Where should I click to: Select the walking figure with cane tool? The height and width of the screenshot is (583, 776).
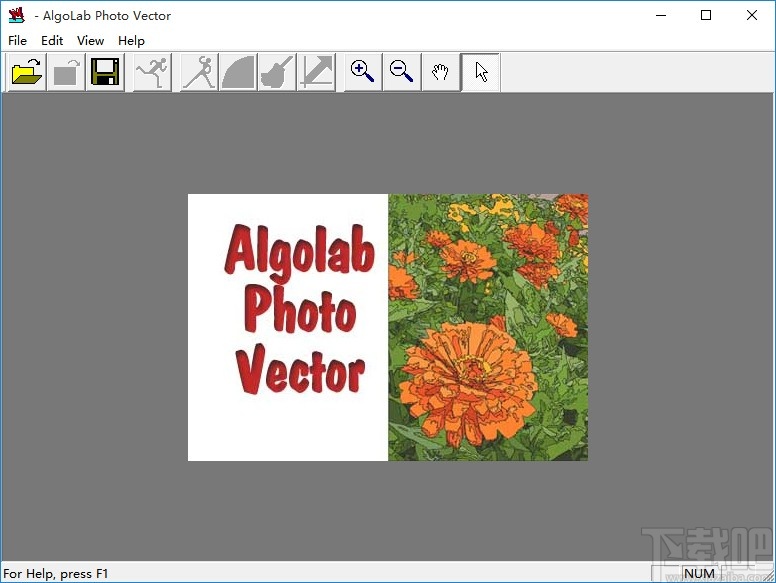(199, 72)
